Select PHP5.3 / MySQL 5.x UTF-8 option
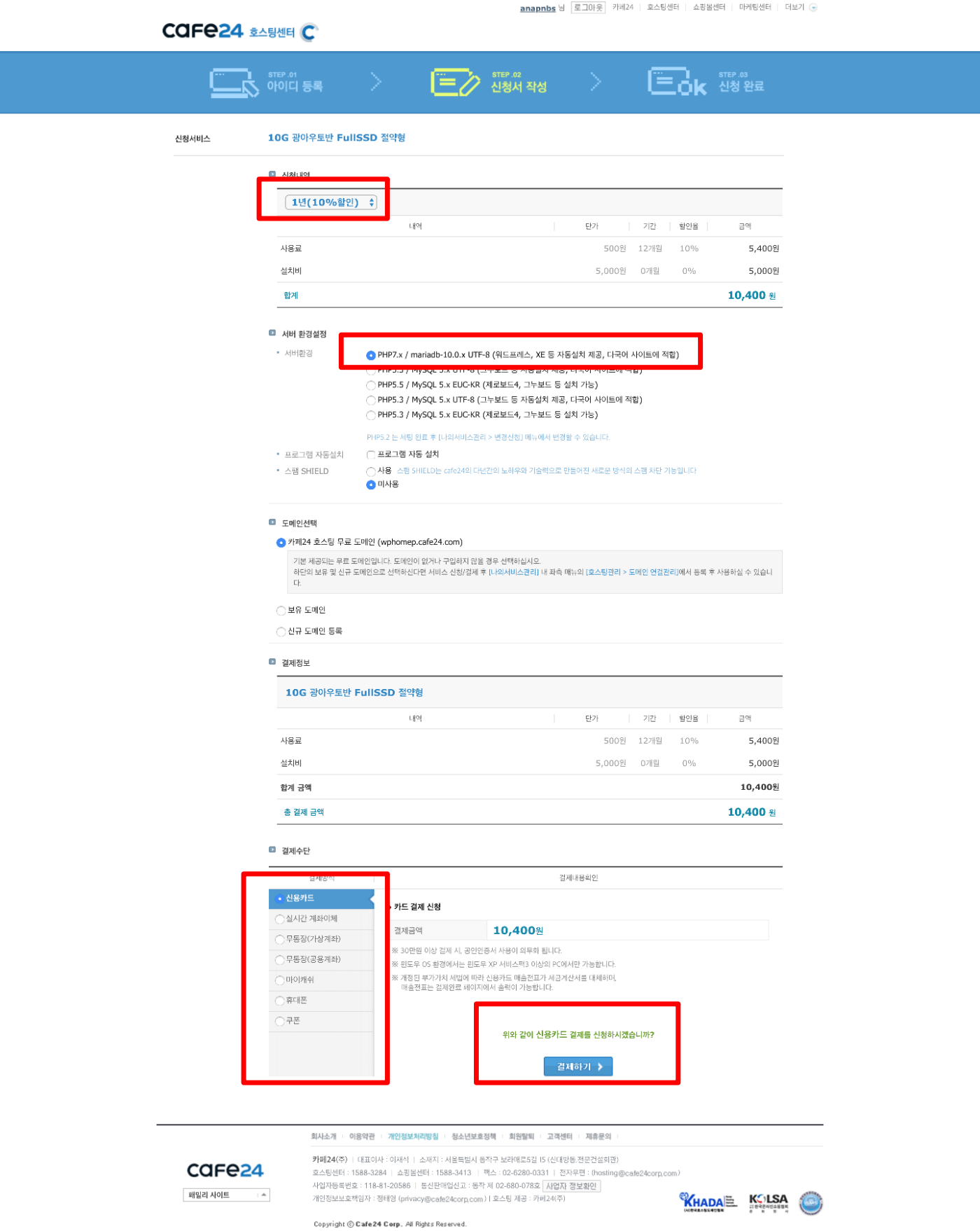 371,401
